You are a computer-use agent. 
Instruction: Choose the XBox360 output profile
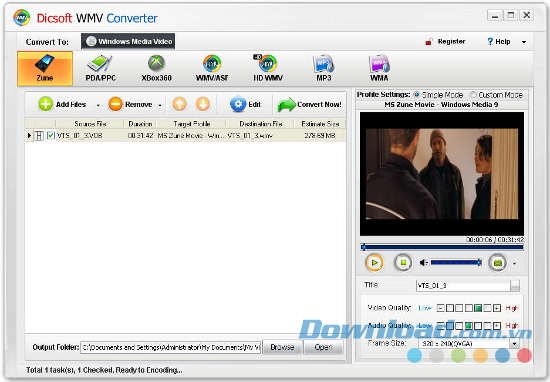tap(156, 68)
